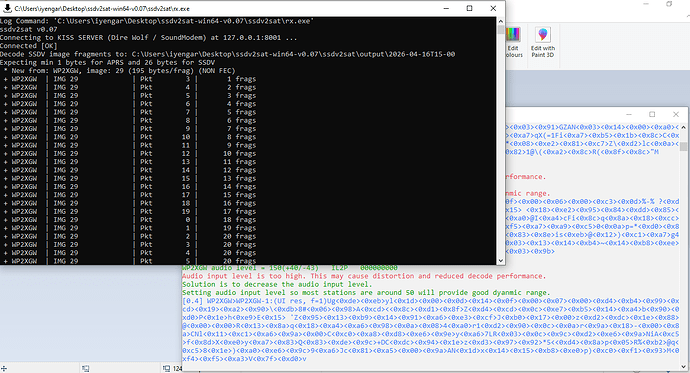Minimize the Paint window behind the console

646,4
